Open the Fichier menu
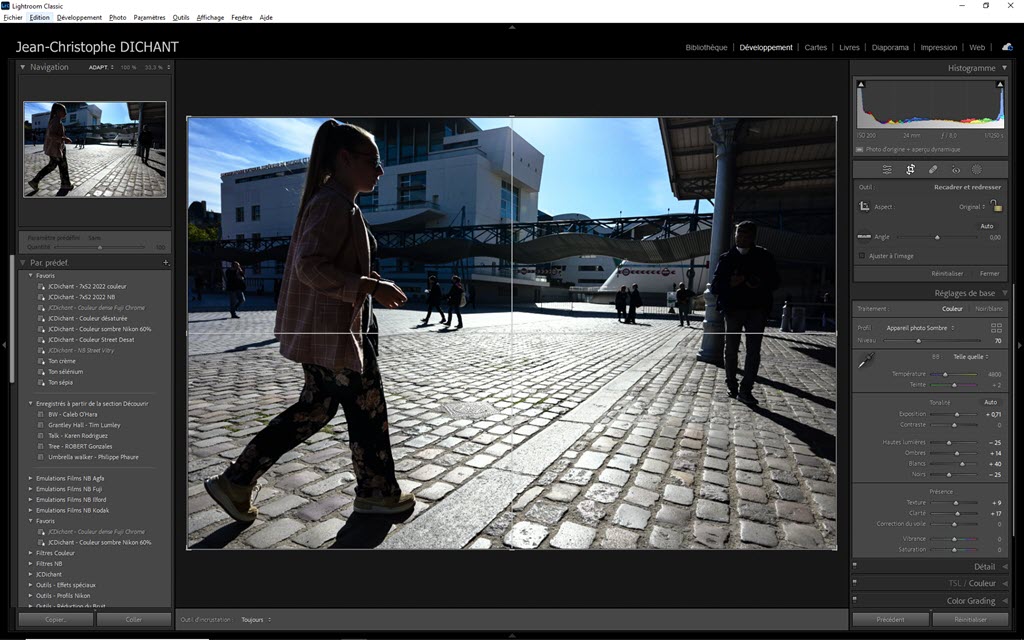1024x640 pixels. [x=13, y=18]
